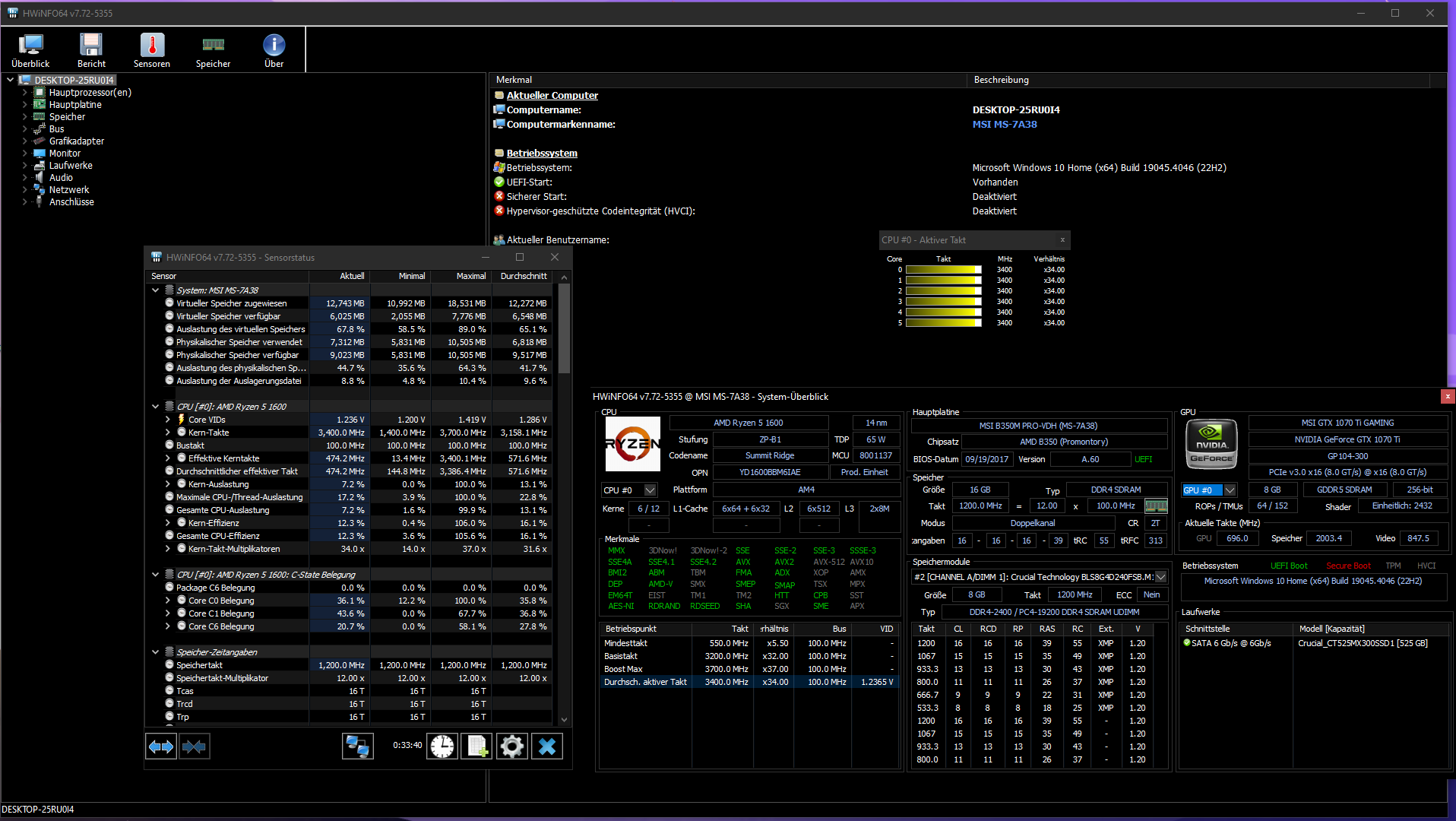This screenshot has width=1456, height=821.
Task: Click the Betriebssystem heading link
Action: coord(542,153)
